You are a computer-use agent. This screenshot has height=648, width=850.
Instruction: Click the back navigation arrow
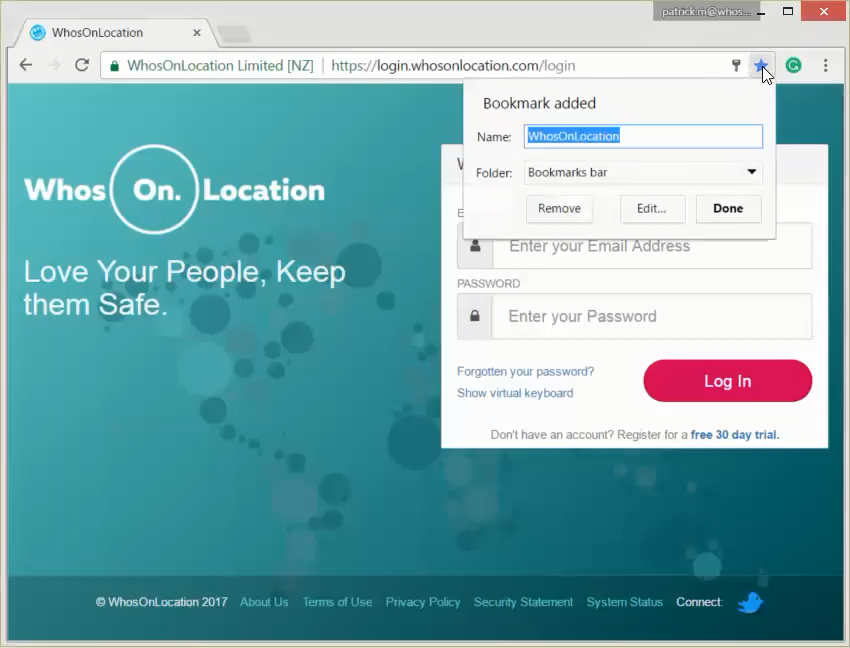[x=25, y=65]
